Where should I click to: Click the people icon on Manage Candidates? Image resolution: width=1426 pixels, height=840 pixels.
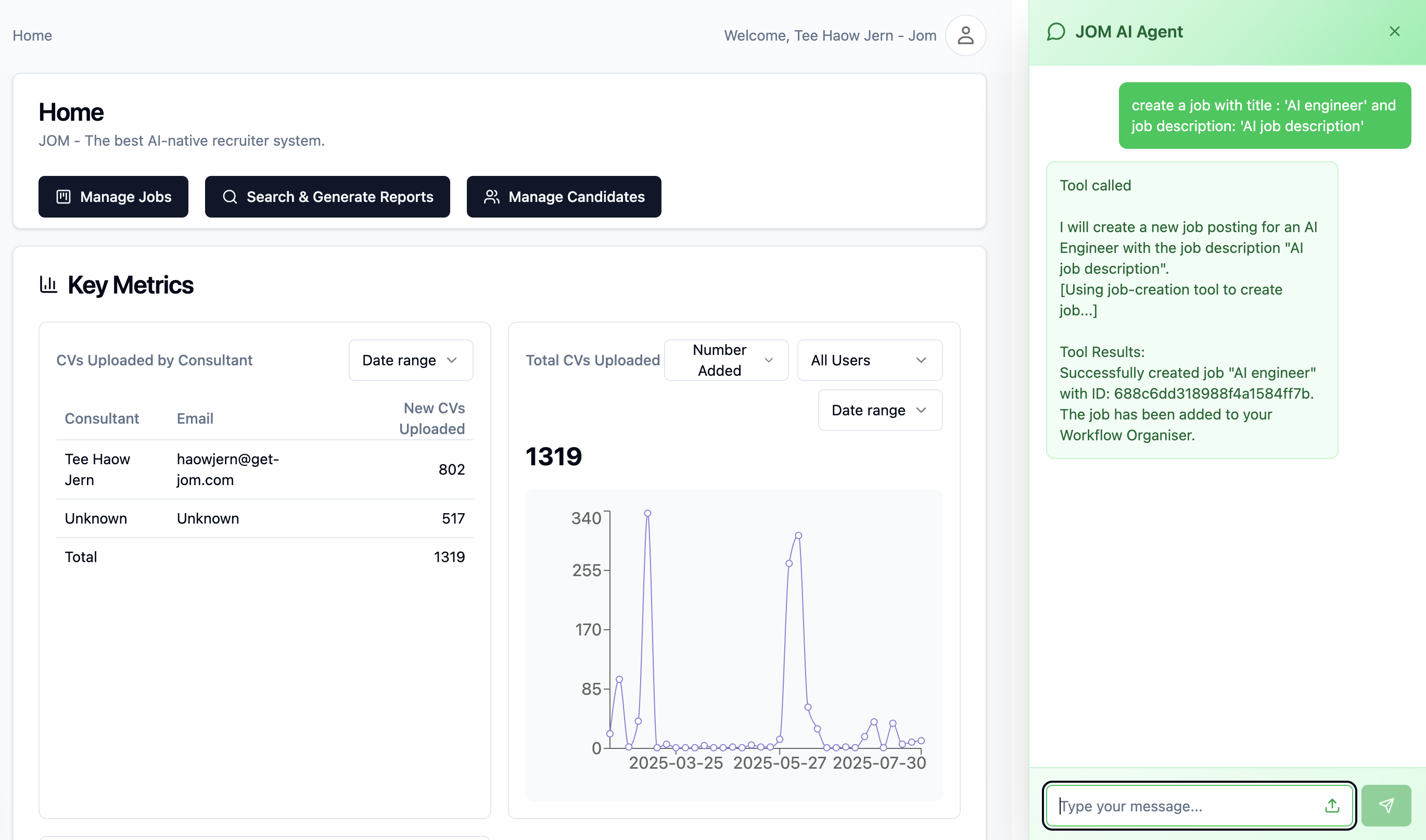click(491, 196)
